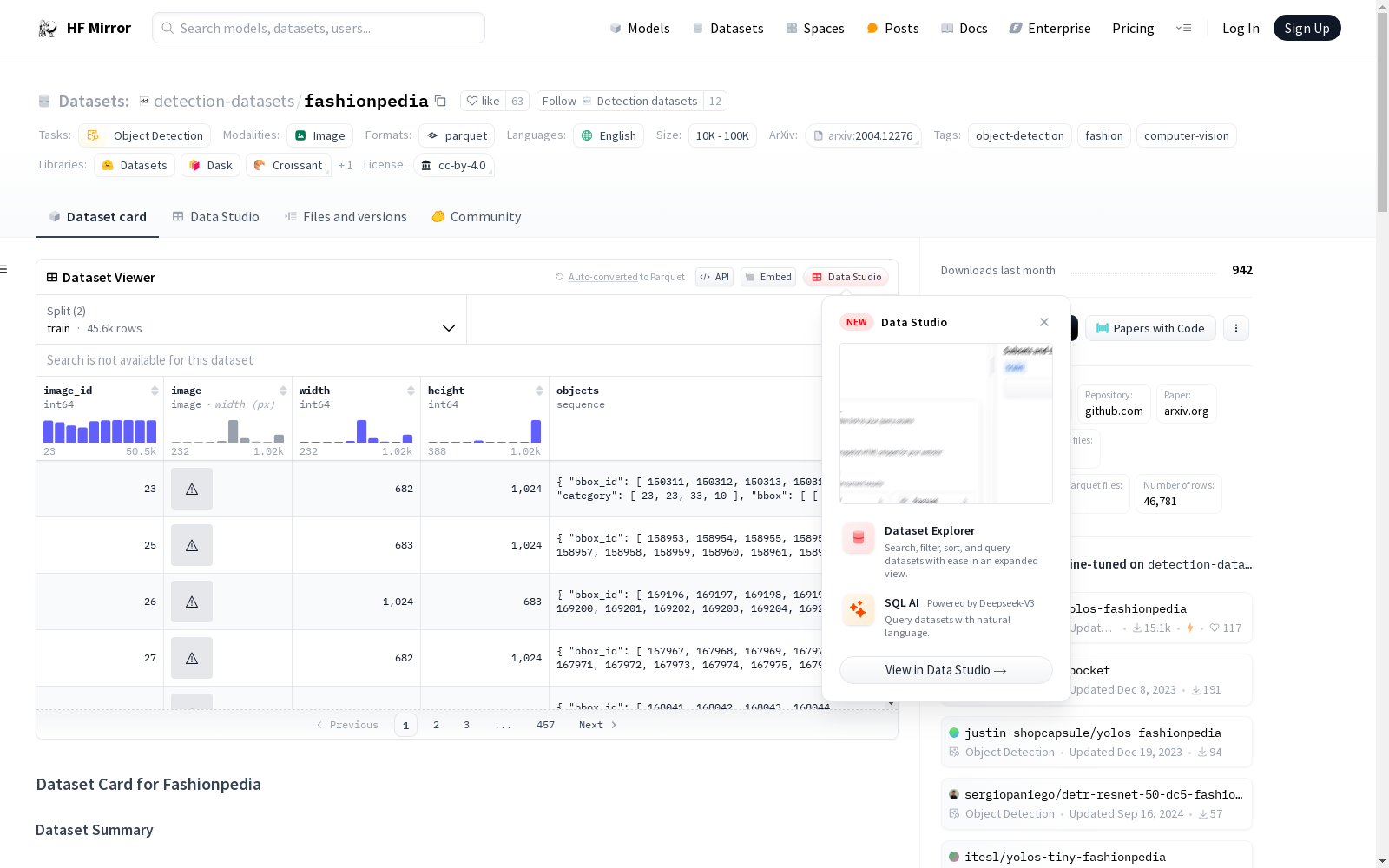Screen dimensions: 1389x868
Task: Open the detection-datasets organization link
Action: pyautogui.click(x=224, y=101)
